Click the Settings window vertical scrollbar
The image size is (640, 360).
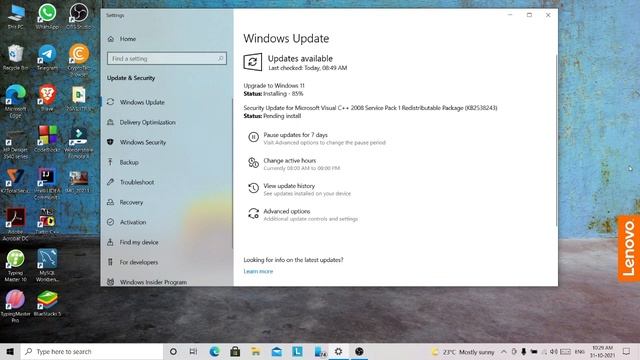click(556, 140)
